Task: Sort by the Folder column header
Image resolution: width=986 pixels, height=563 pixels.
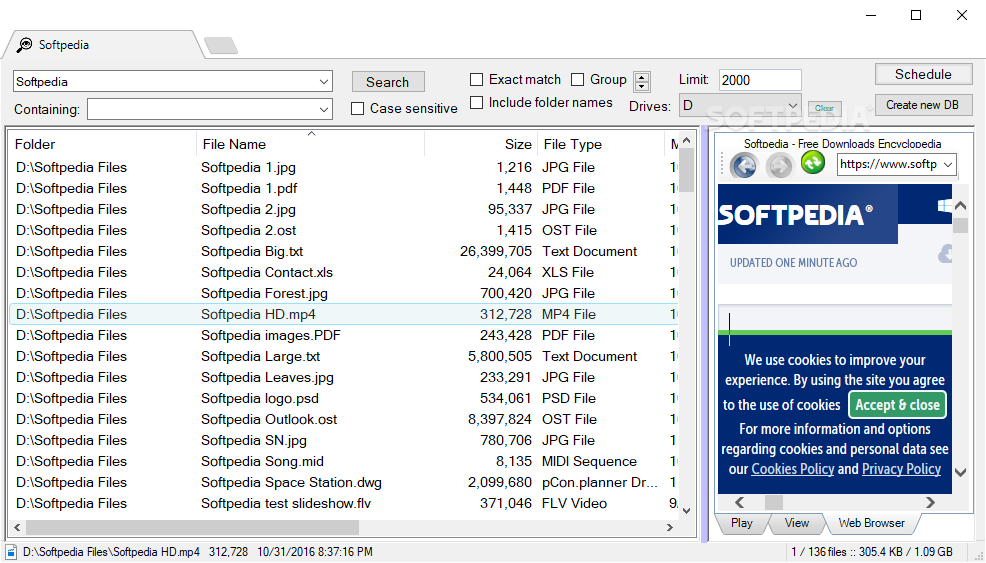Action: click(x=103, y=144)
